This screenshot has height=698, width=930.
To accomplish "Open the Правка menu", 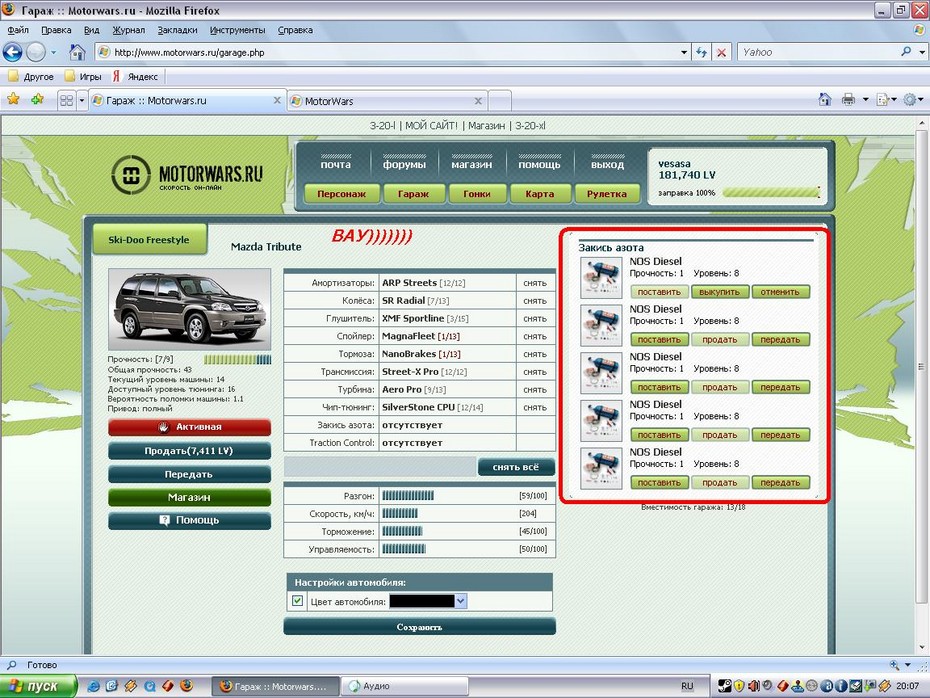I will [x=56, y=30].
